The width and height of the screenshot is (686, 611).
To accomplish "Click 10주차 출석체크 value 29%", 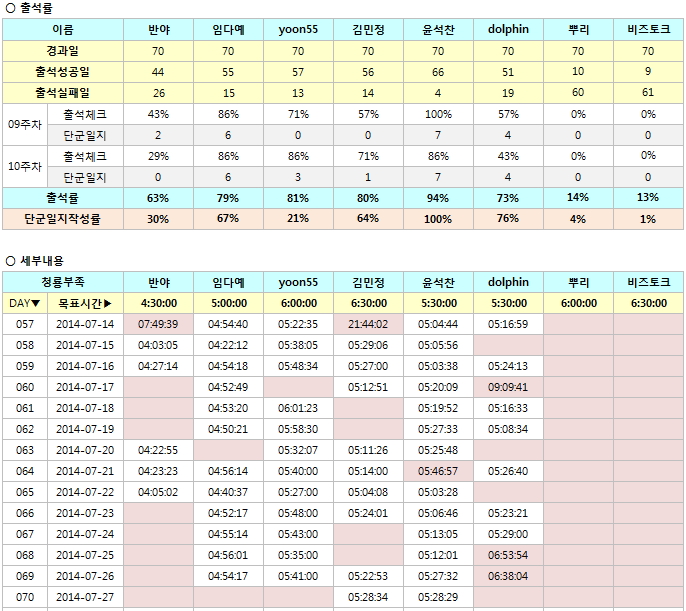I will (158, 156).
